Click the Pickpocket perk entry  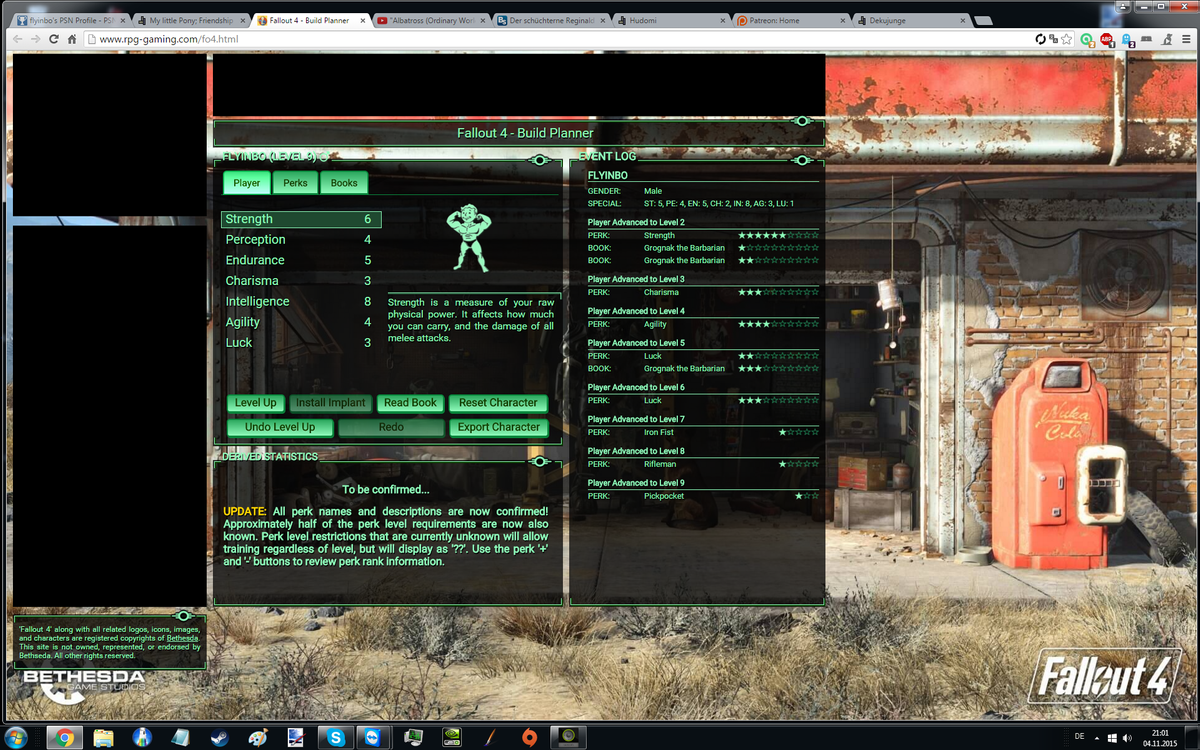pyautogui.click(x=703, y=496)
